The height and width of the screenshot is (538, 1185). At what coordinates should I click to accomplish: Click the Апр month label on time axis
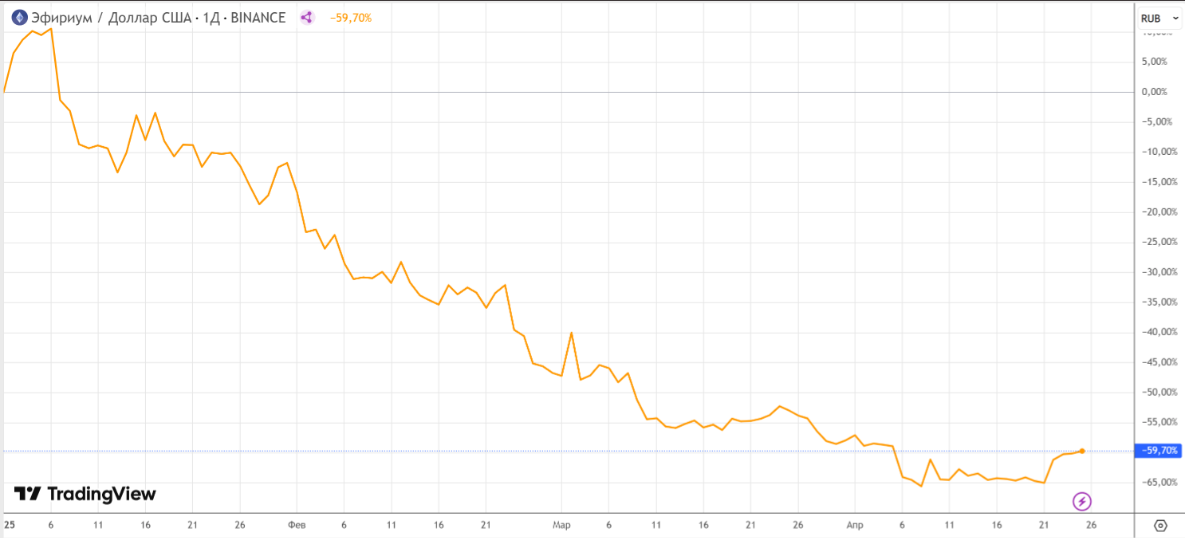[855, 524]
